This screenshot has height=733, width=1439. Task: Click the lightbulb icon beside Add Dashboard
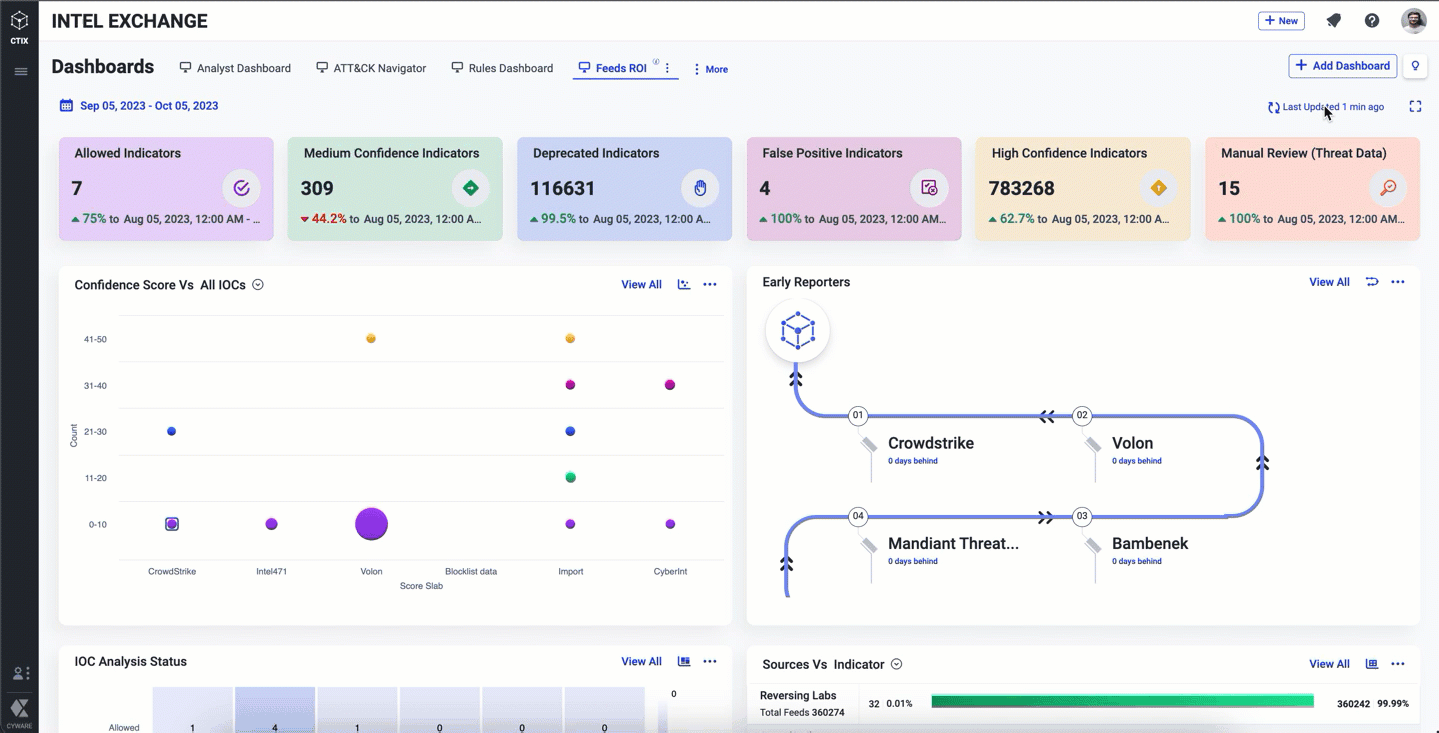pos(1415,66)
